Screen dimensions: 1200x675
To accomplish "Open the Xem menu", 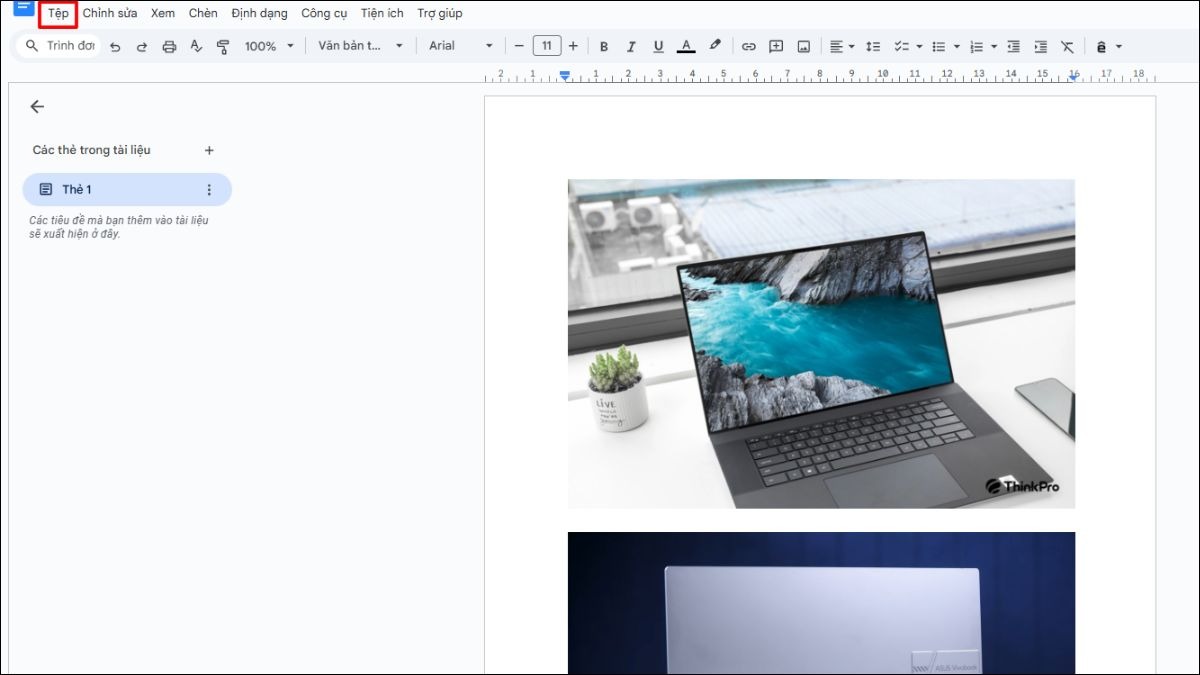I will tap(163, 14).
